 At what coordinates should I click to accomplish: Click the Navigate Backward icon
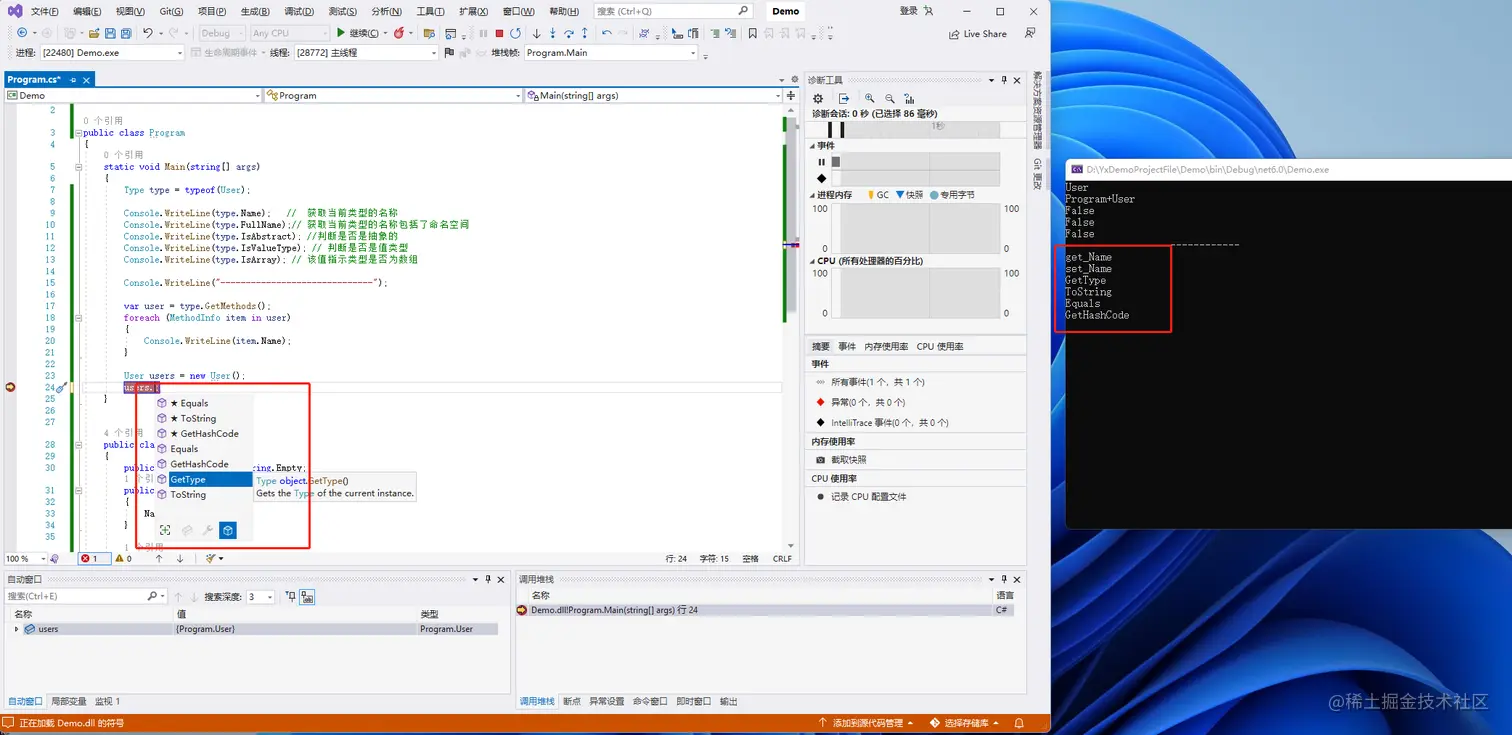coord(22,33)
